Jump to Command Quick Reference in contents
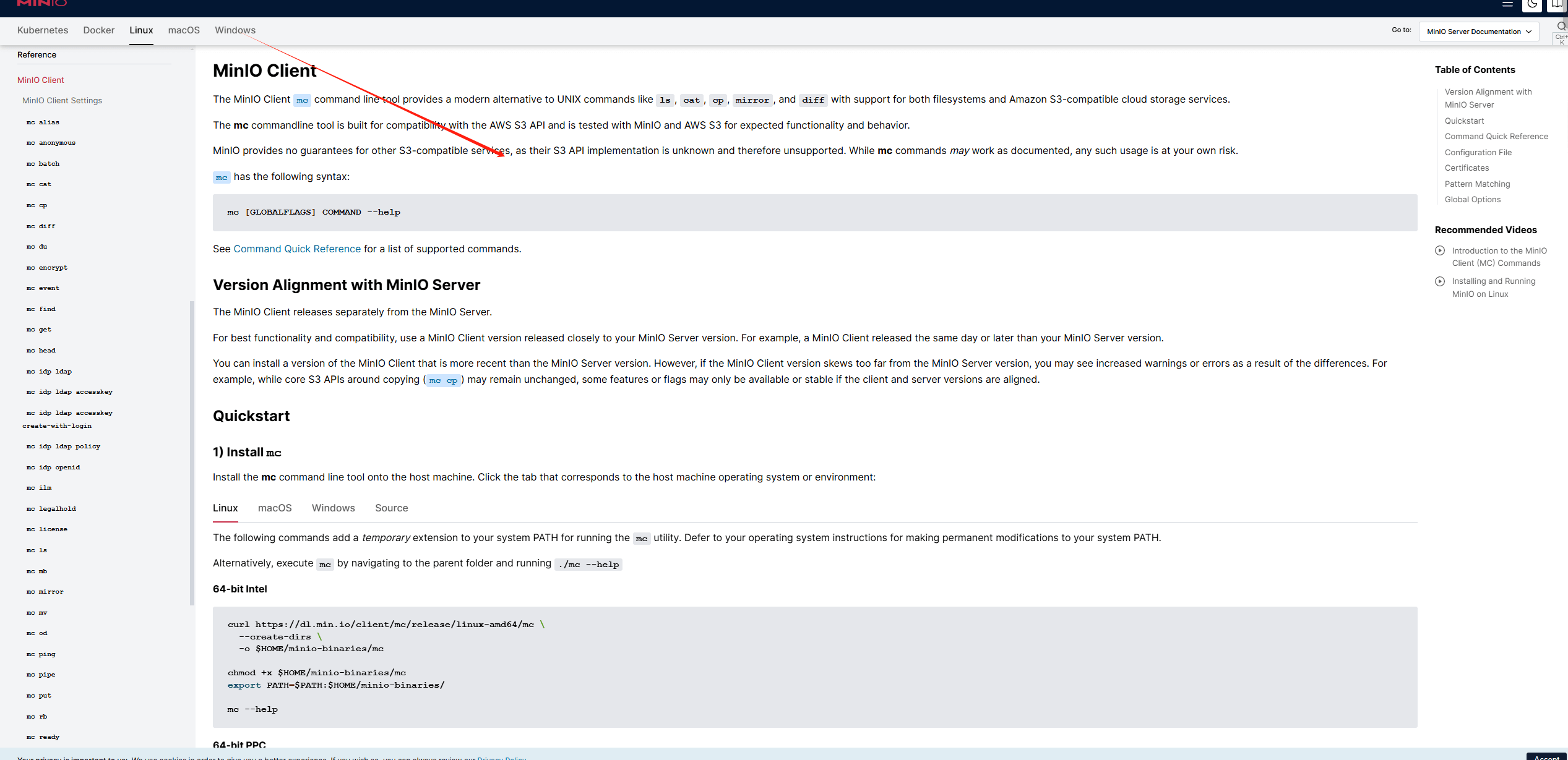Image resolution: width=1568 pixels, height=760 pixels. point(1496,137)
